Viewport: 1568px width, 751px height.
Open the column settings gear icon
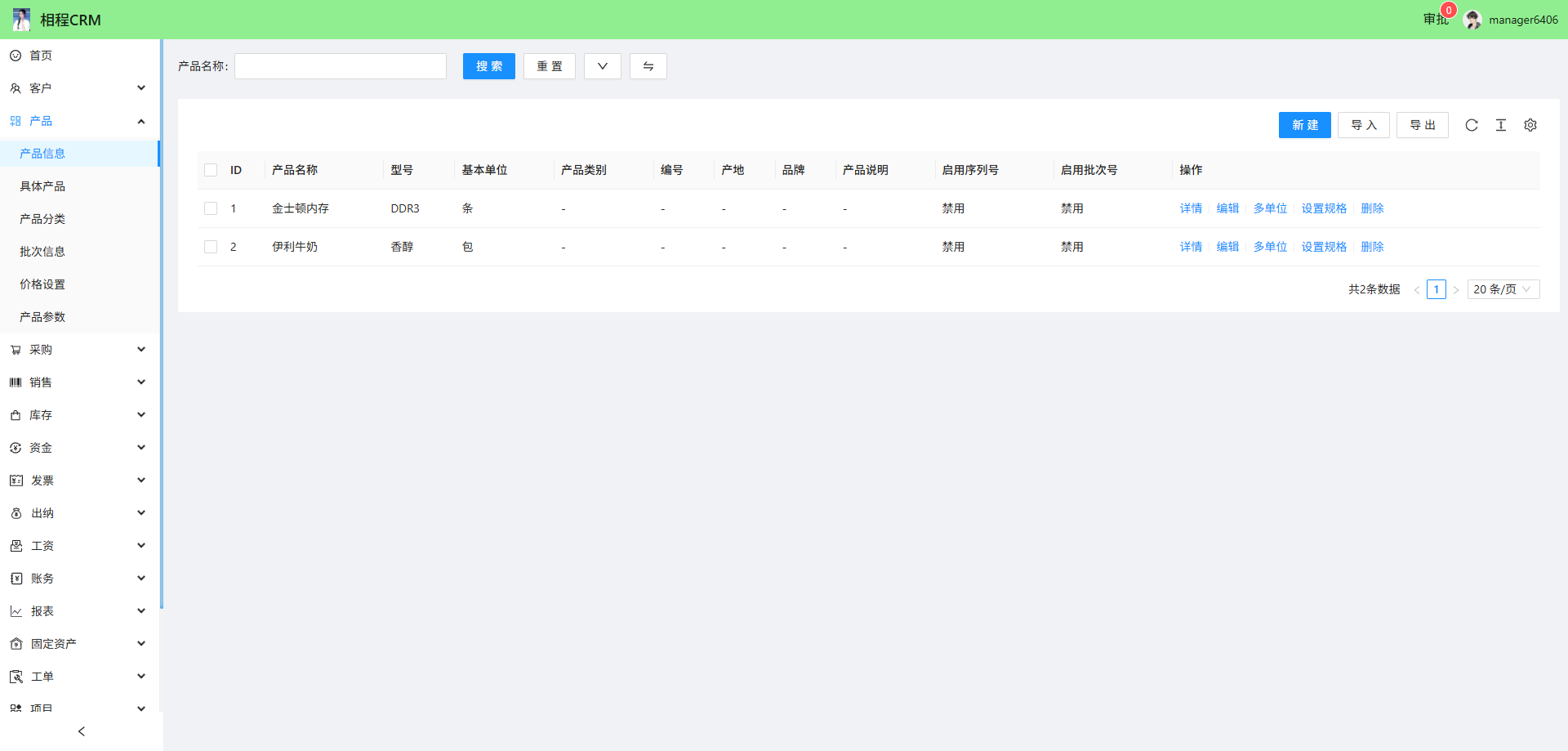[x=1530, y=125]
